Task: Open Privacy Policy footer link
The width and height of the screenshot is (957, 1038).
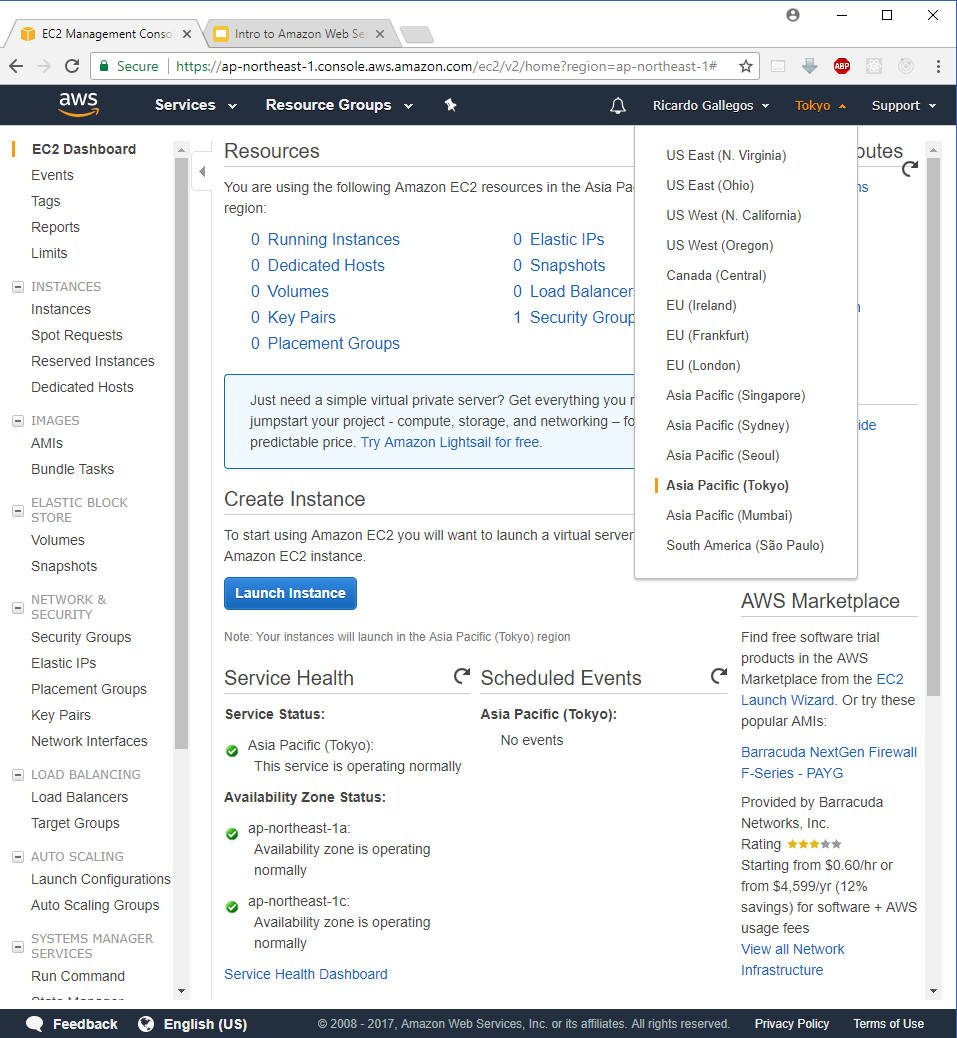Action: [792, 1024]
